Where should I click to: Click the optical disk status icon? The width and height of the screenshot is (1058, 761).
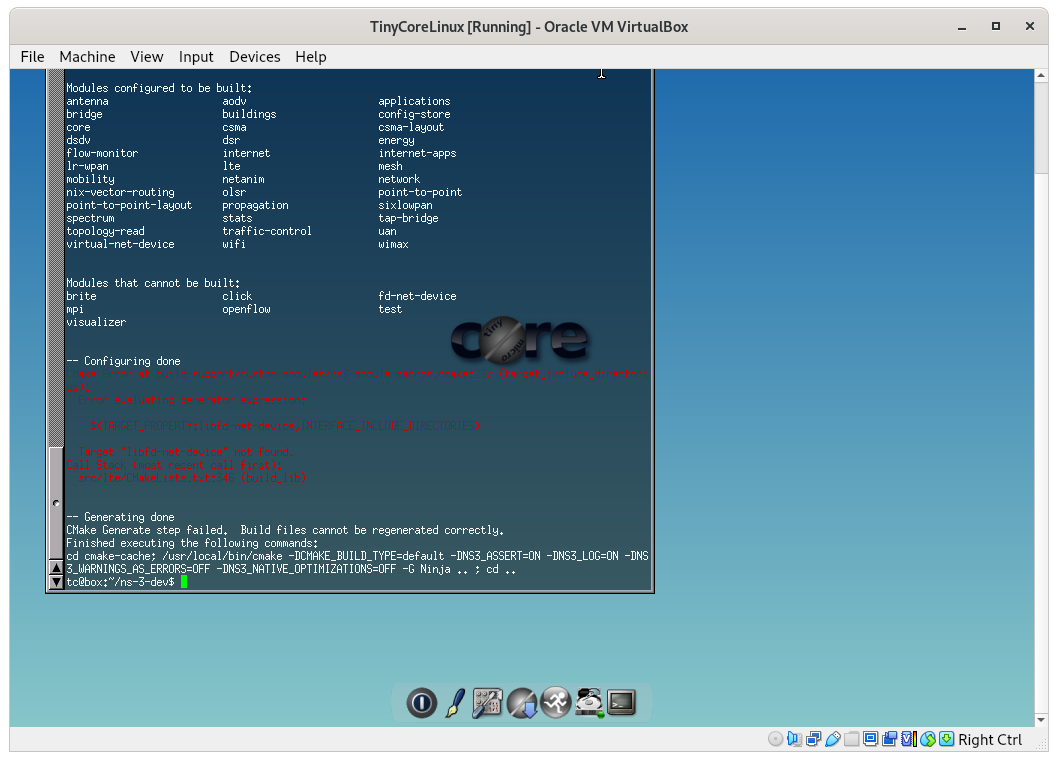775,739
